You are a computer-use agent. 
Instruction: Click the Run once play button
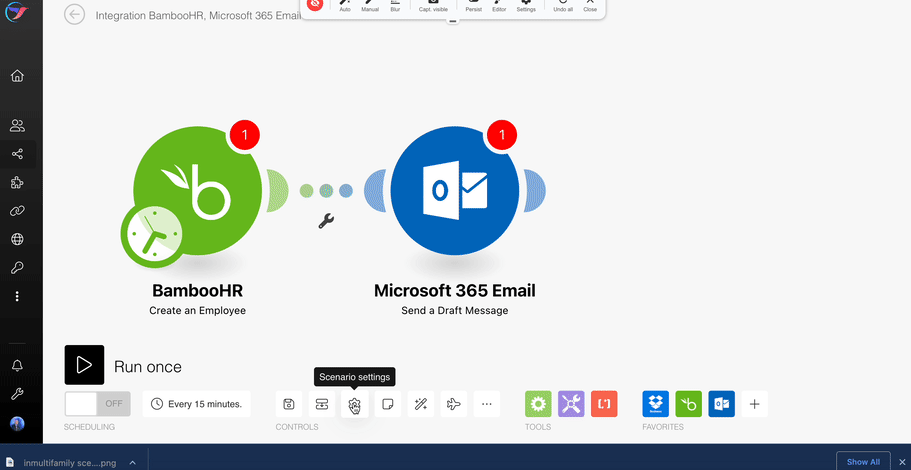84,365
